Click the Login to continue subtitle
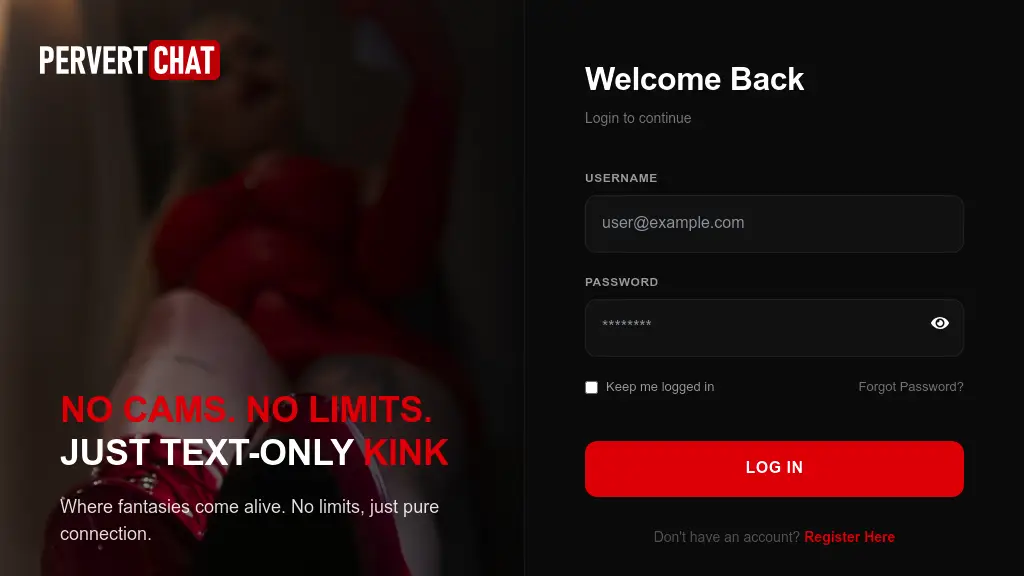The image size is (1024, 576). (638, 118)
